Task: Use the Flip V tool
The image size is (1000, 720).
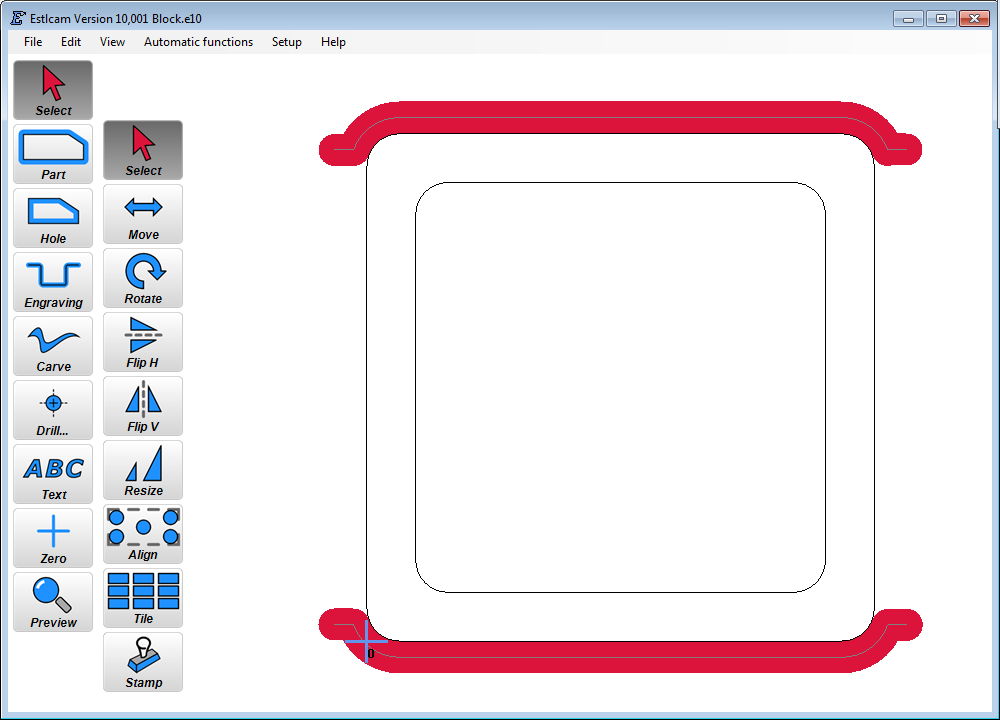Action: coord(143,406)
